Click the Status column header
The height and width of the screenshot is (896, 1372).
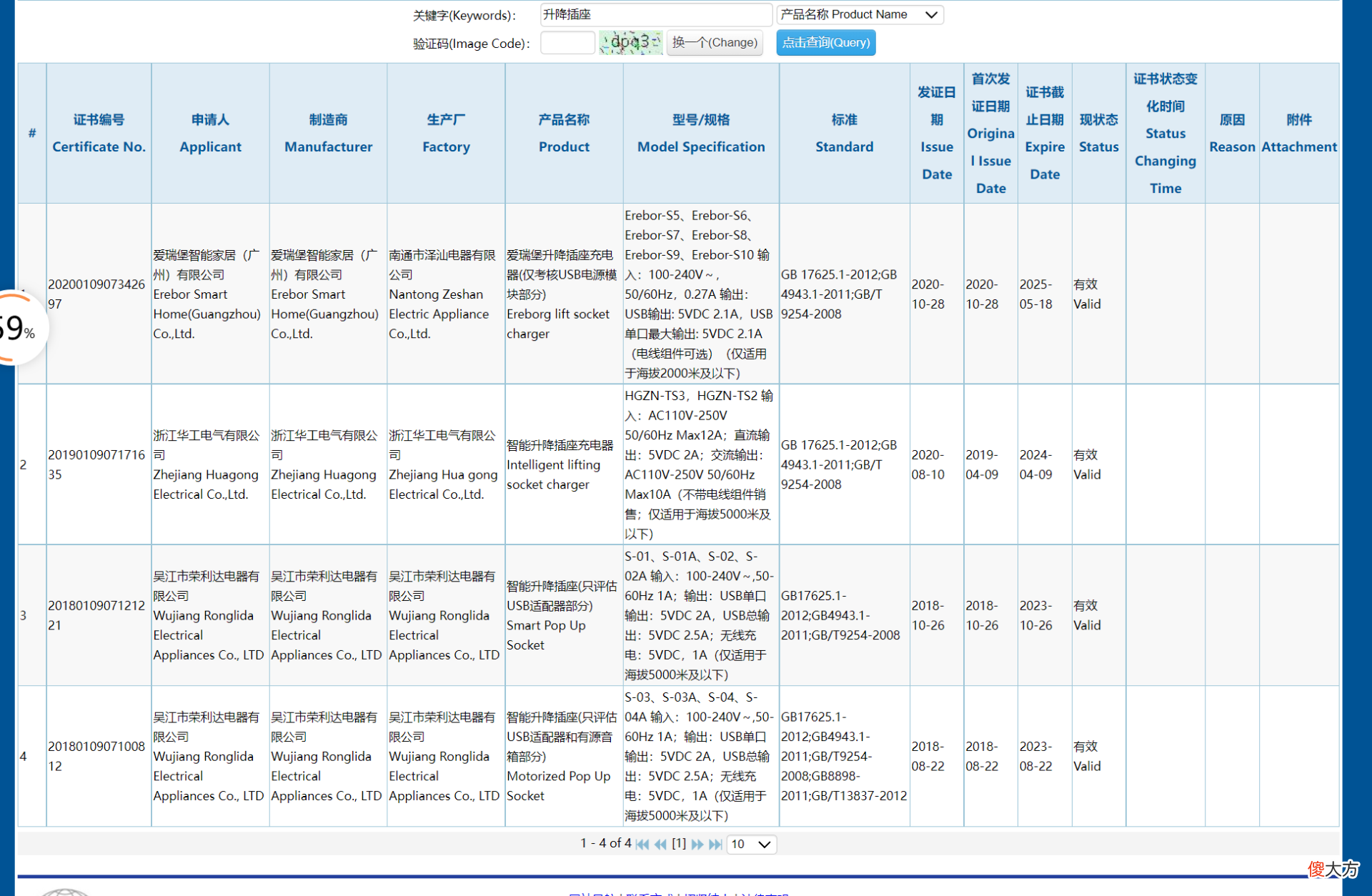click(1099, 133)
